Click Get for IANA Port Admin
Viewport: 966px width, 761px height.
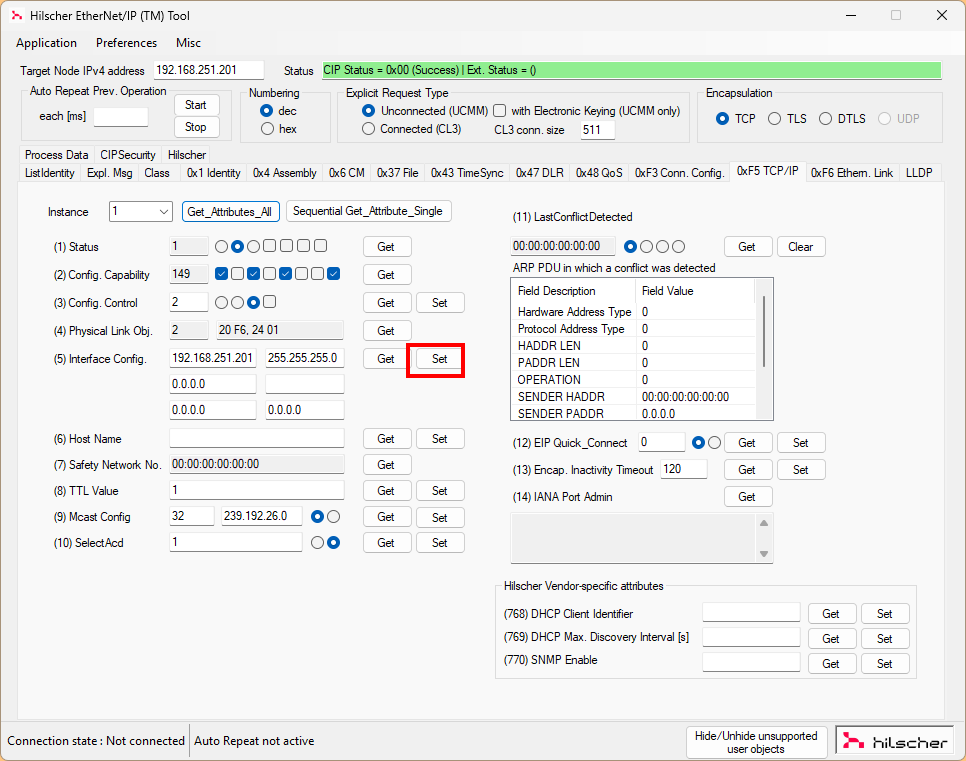(x=747, y=497)
